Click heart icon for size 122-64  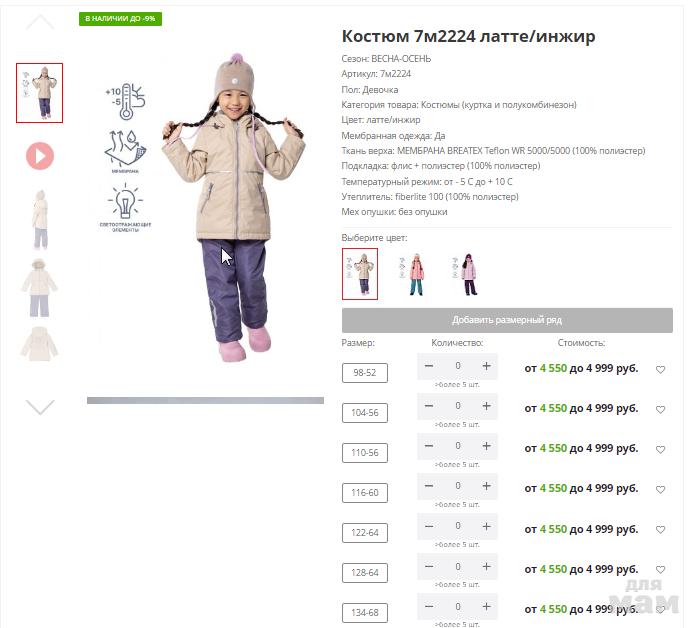point(660,529)
